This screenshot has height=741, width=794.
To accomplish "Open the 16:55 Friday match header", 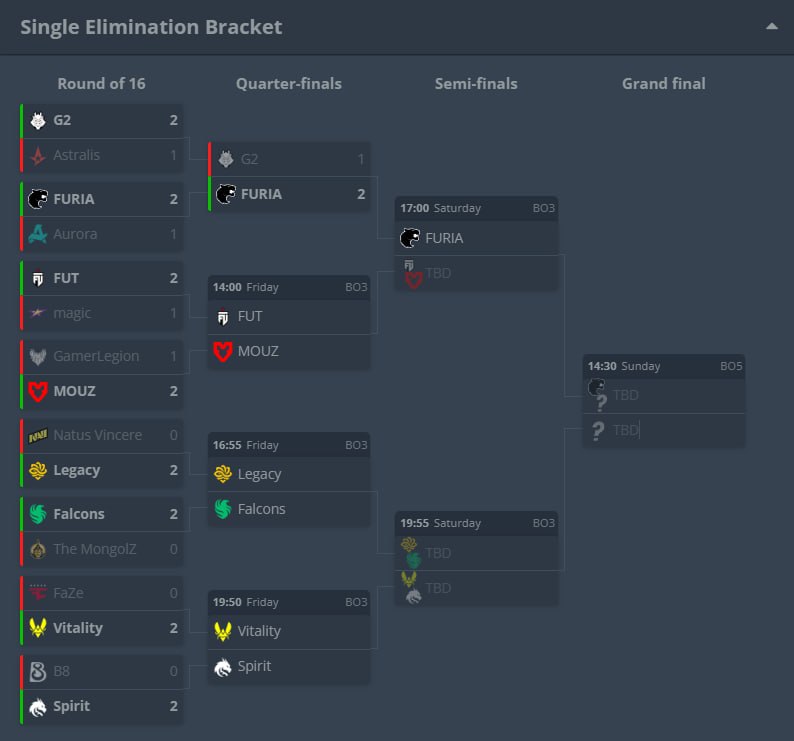I will pyautogui.click(x=289, y=445).
